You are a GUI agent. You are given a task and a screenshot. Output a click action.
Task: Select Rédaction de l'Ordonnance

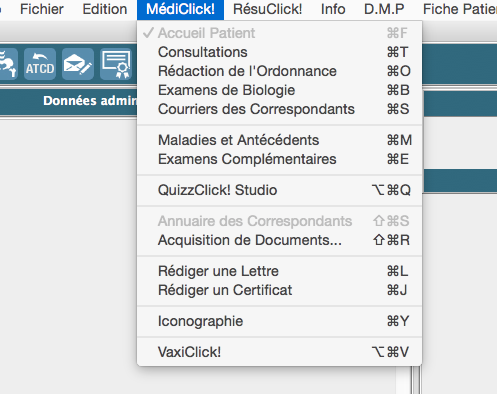click(x=279, y=71)
